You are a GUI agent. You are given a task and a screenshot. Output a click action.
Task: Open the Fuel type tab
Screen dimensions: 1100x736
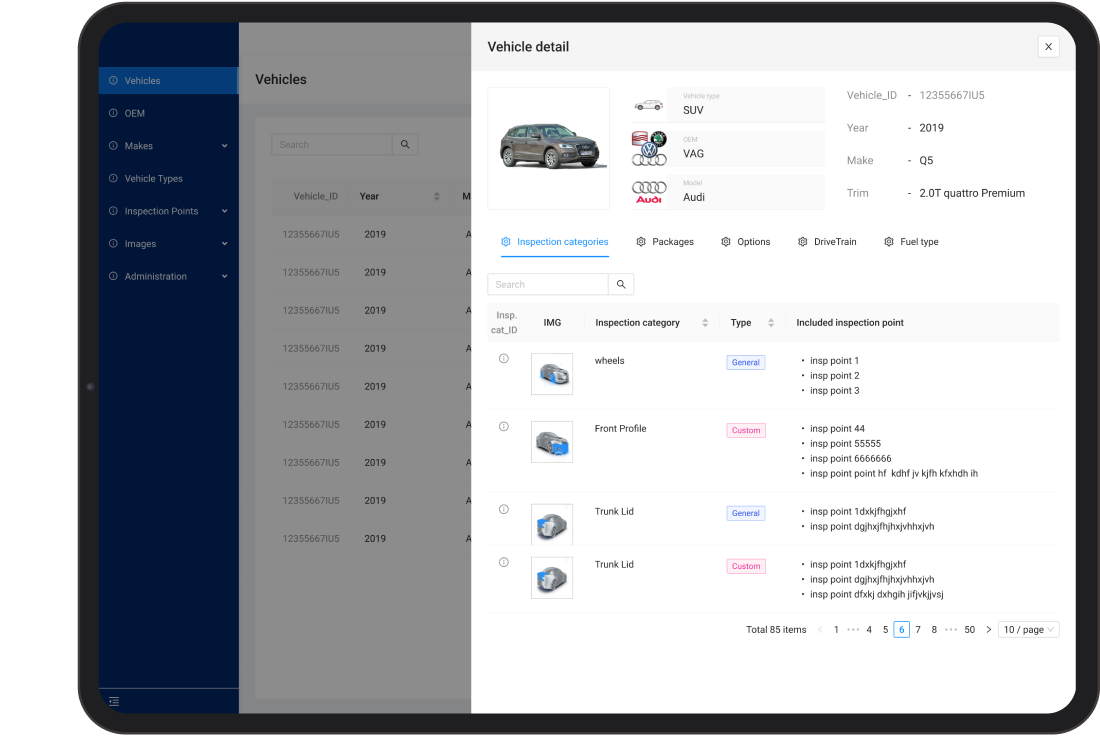click(x=911, y=242)
